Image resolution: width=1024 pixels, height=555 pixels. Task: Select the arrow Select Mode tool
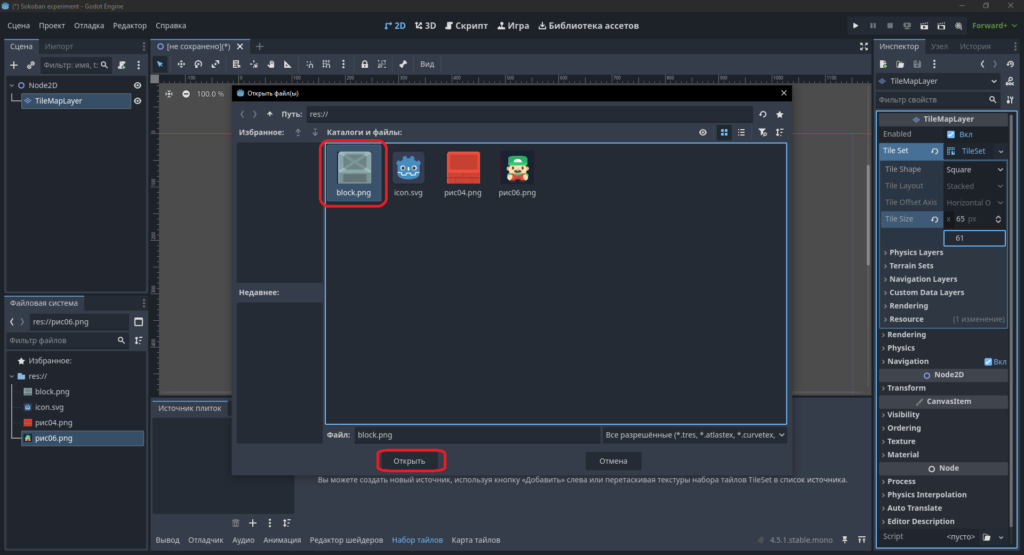click(x=160, y=64)
